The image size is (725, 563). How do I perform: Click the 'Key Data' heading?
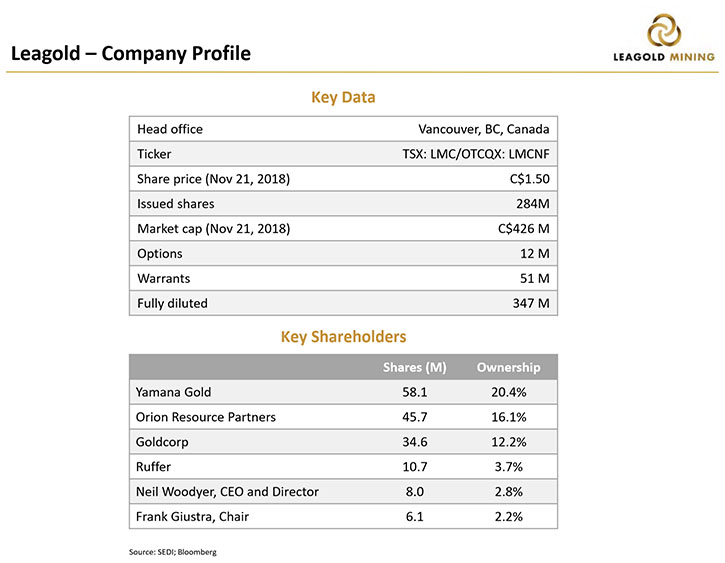[343, 98]
